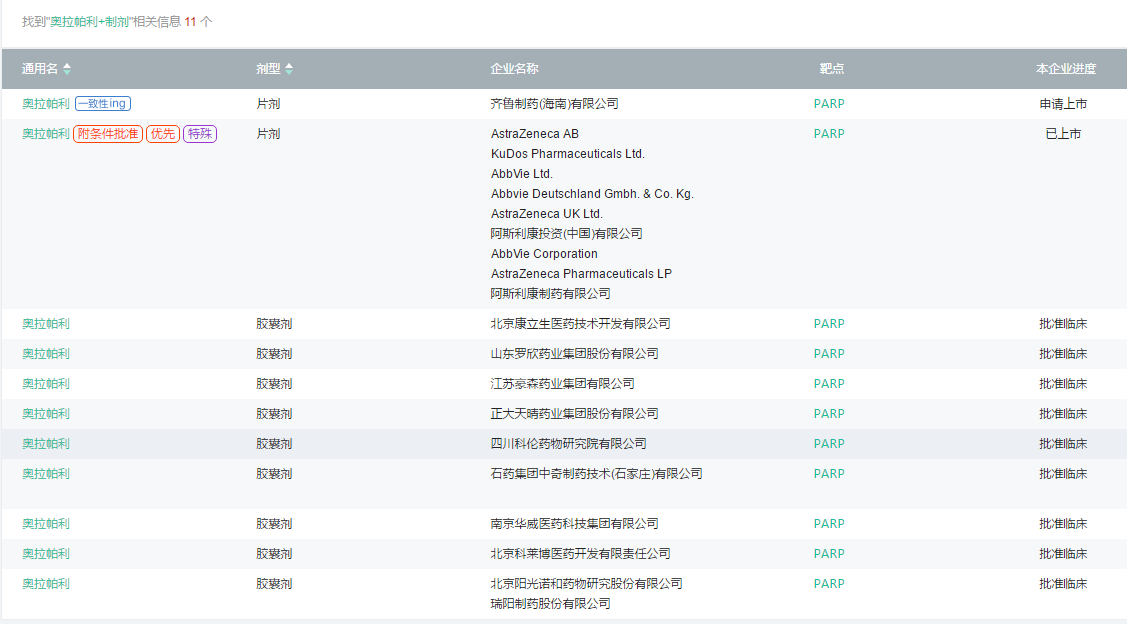
Task: Click PARP target for 山东罗欣药业
Action: 829,354
